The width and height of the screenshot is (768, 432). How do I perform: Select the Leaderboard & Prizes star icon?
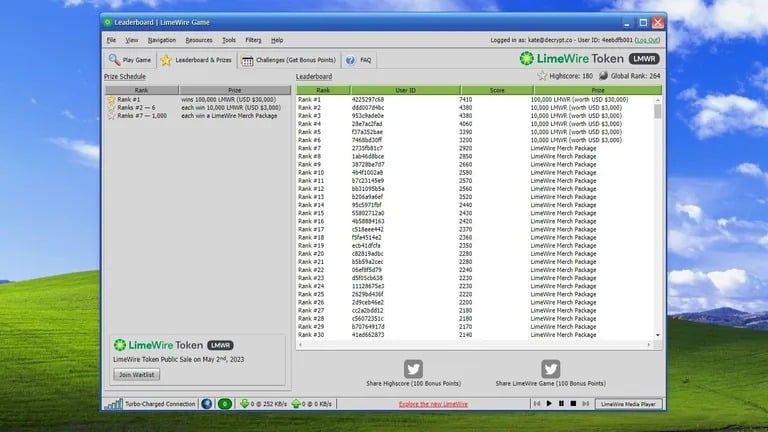(166, 60)
